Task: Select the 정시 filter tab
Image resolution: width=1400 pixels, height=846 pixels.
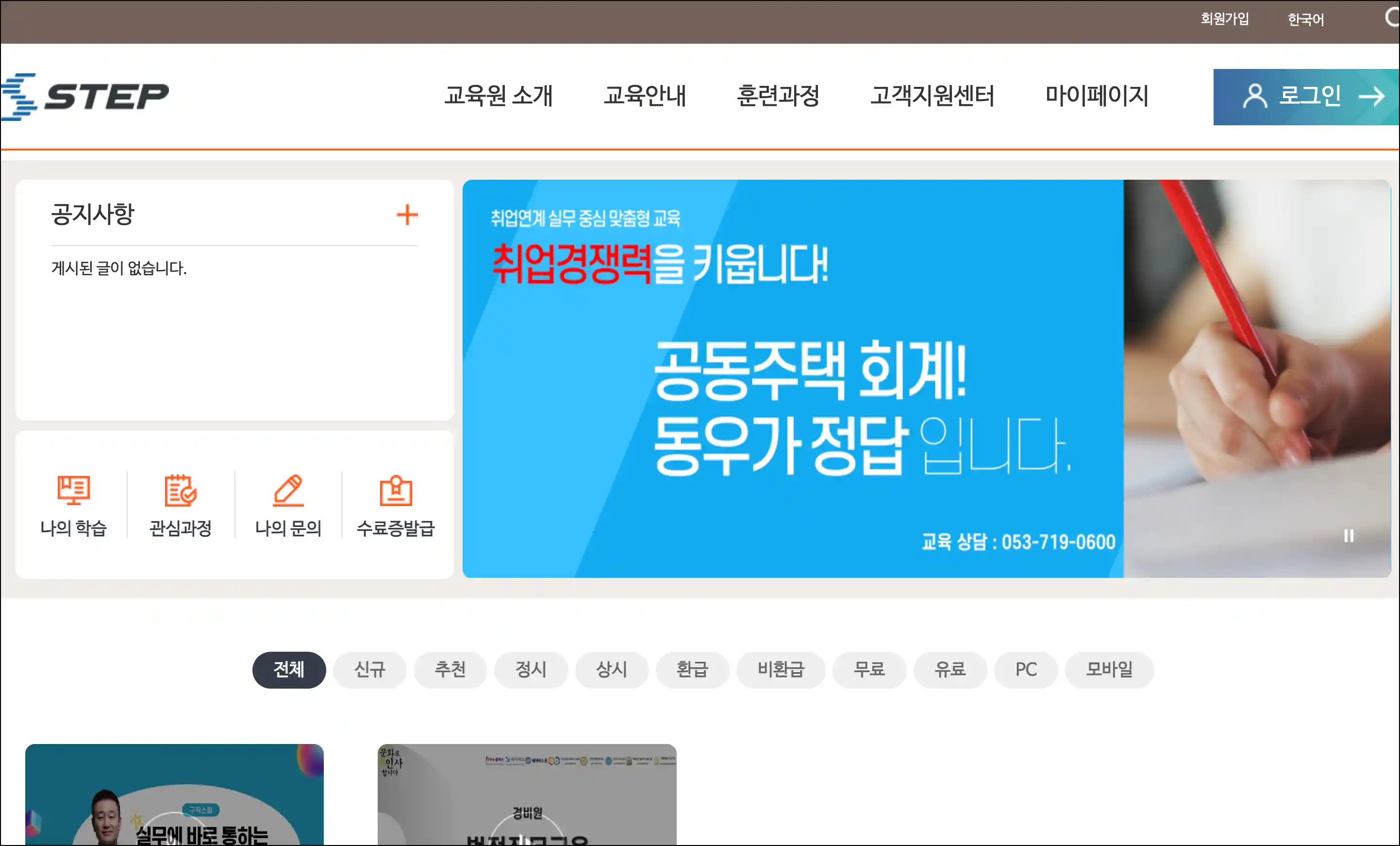Action: [531, 670]
